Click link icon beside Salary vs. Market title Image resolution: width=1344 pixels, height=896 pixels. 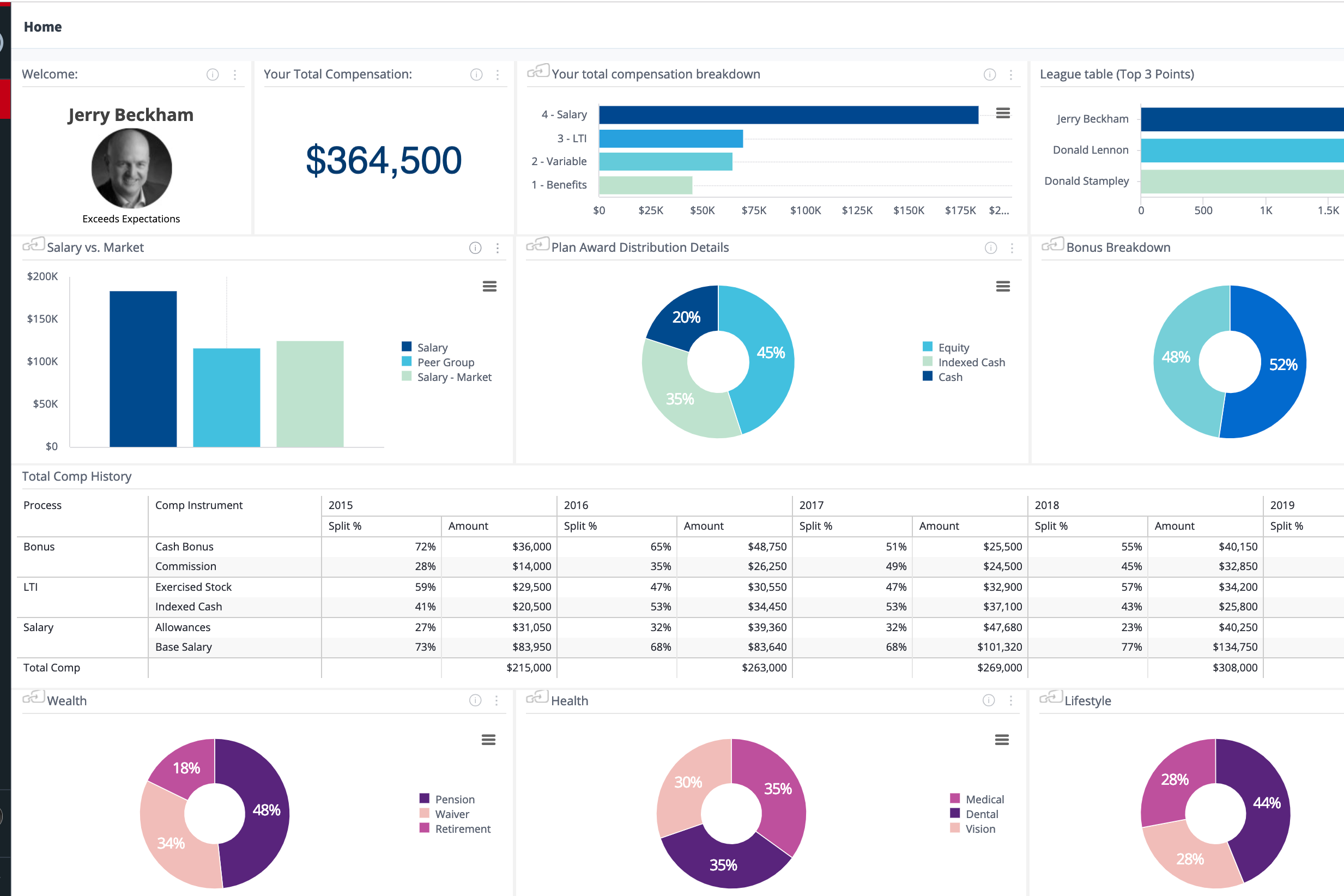pyautogui.click(x=33, y=245)
